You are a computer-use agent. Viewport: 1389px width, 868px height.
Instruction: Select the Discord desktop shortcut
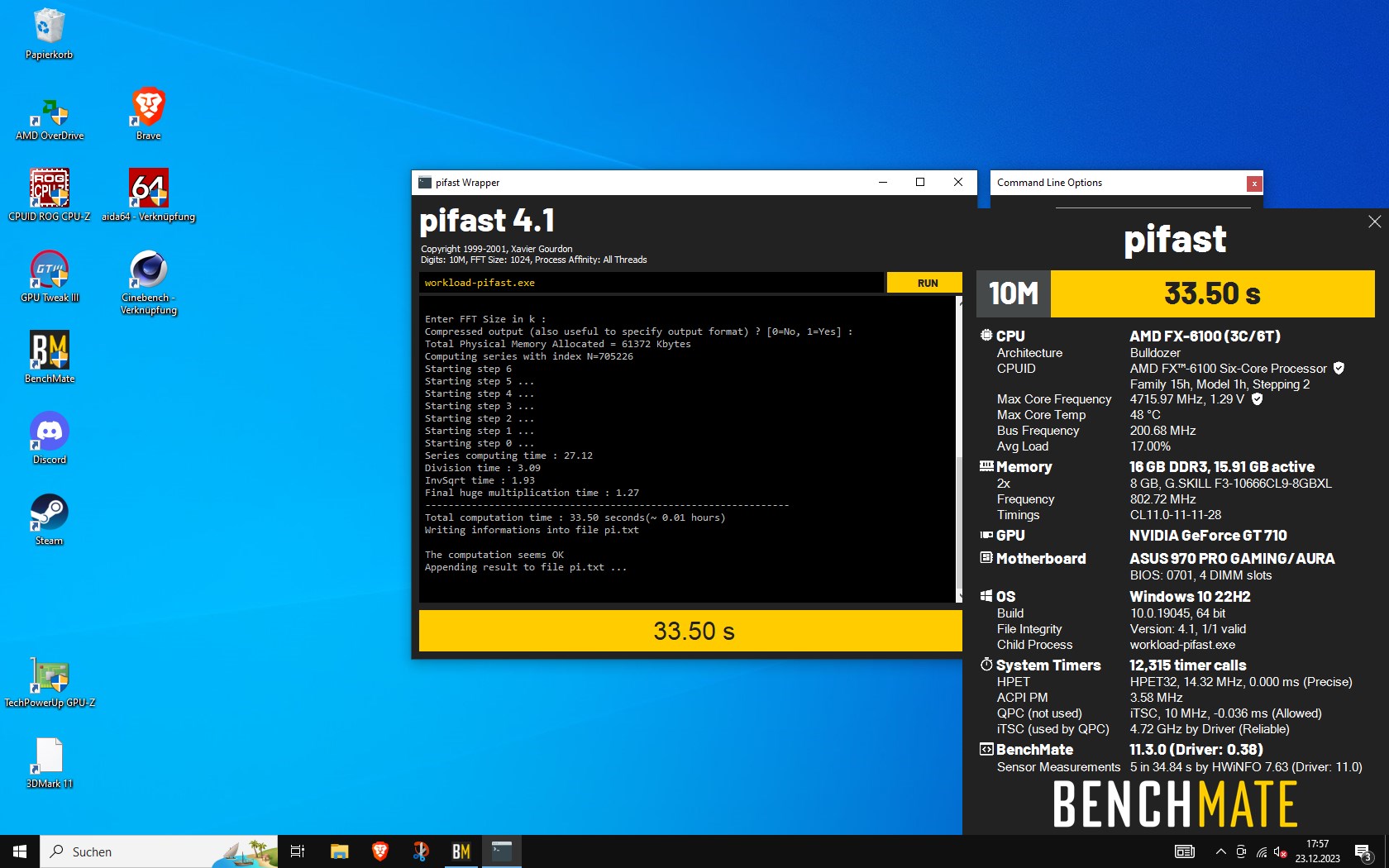pos(50,439)
